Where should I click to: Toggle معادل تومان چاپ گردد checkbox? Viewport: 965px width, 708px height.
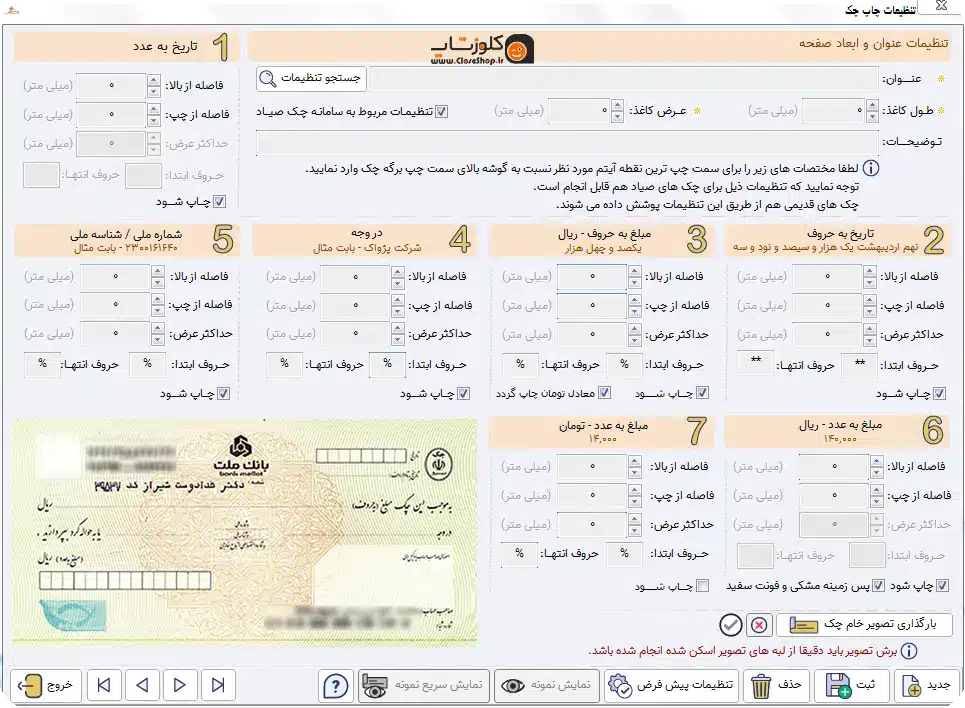tap(604, 393)
